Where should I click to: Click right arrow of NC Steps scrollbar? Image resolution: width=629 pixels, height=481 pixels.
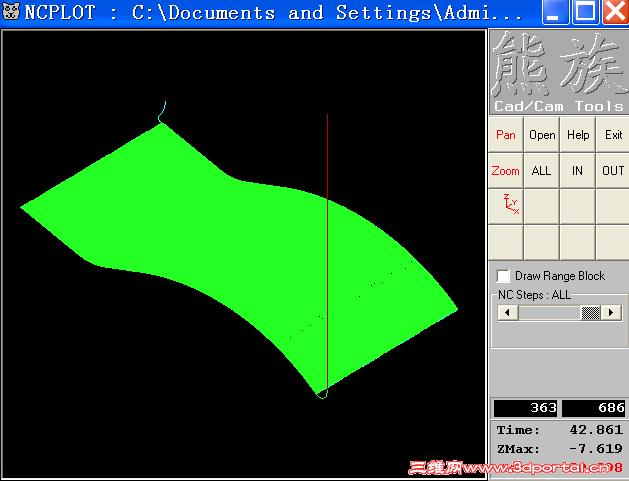point(611,313)
